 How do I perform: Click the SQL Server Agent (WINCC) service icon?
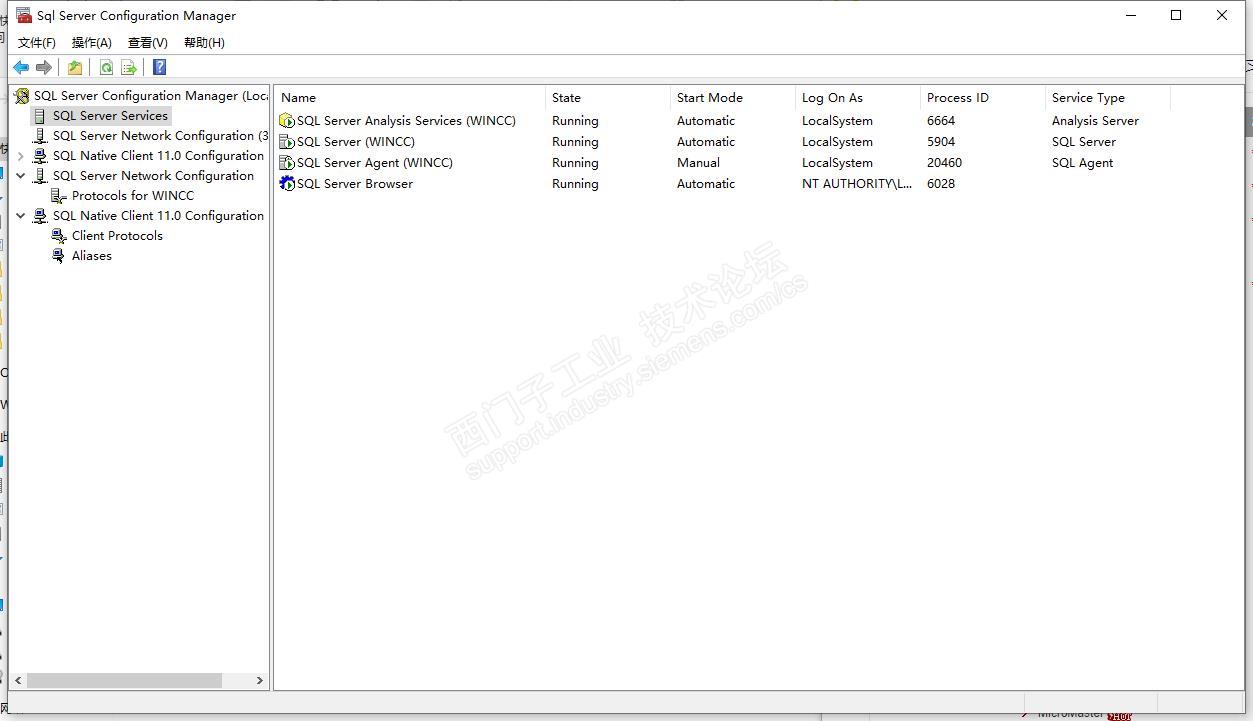coord(287,163)
